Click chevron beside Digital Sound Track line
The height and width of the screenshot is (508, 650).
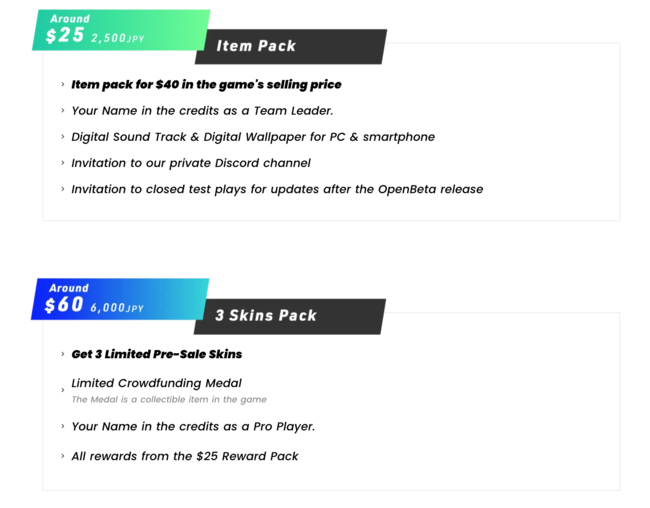63,136
